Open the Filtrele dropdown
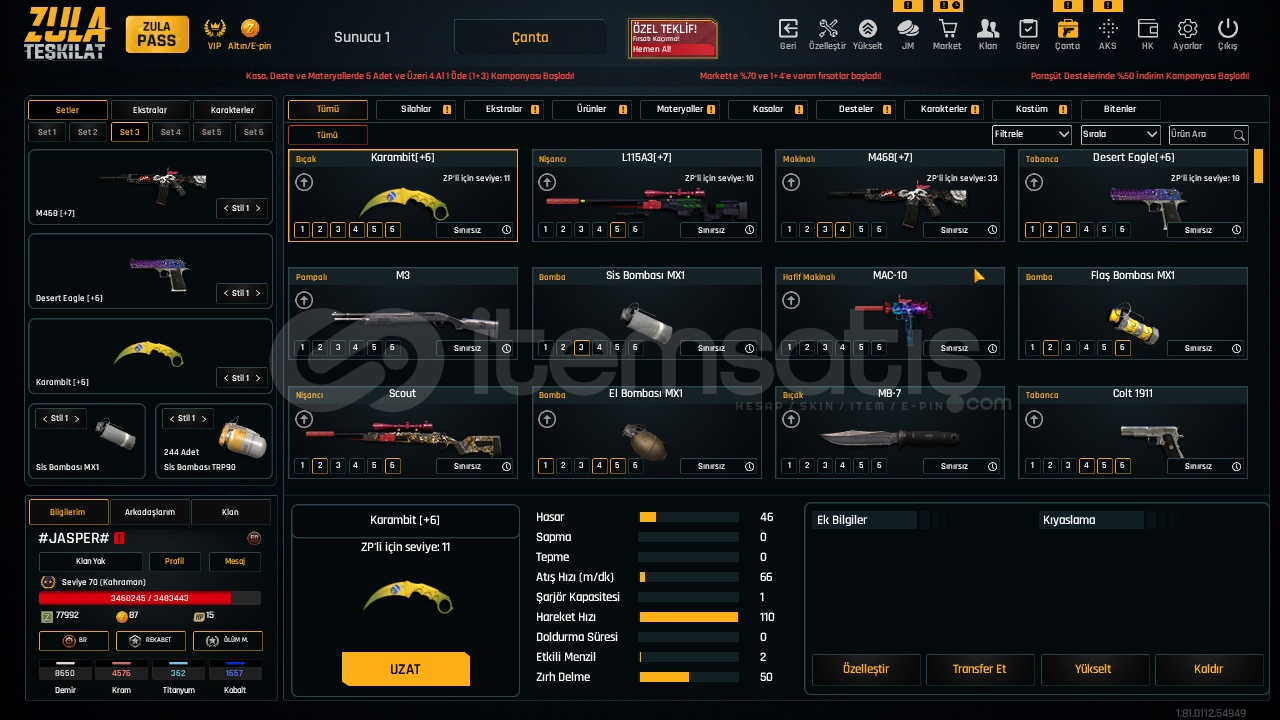This screenshot has width=1280, height=720. (1032, 134)
